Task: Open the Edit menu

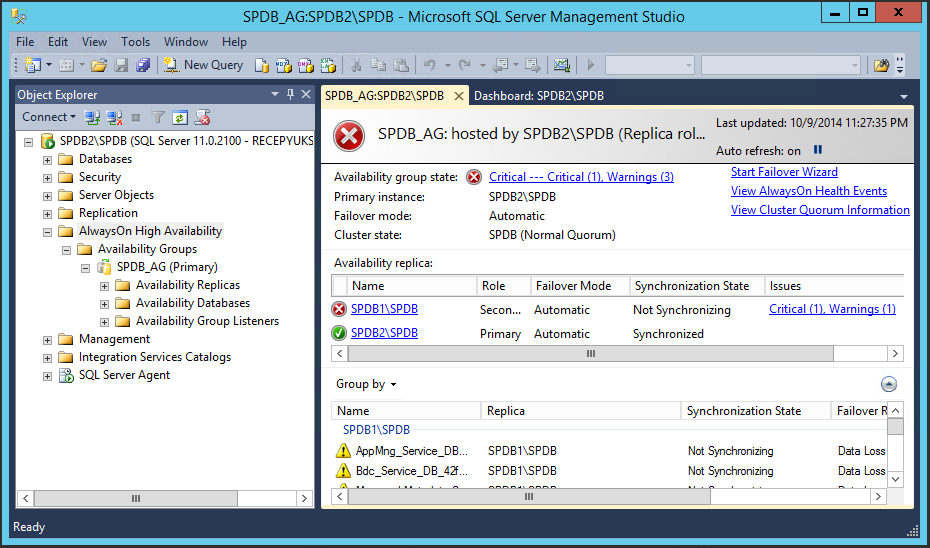Action: click(58, 42)
